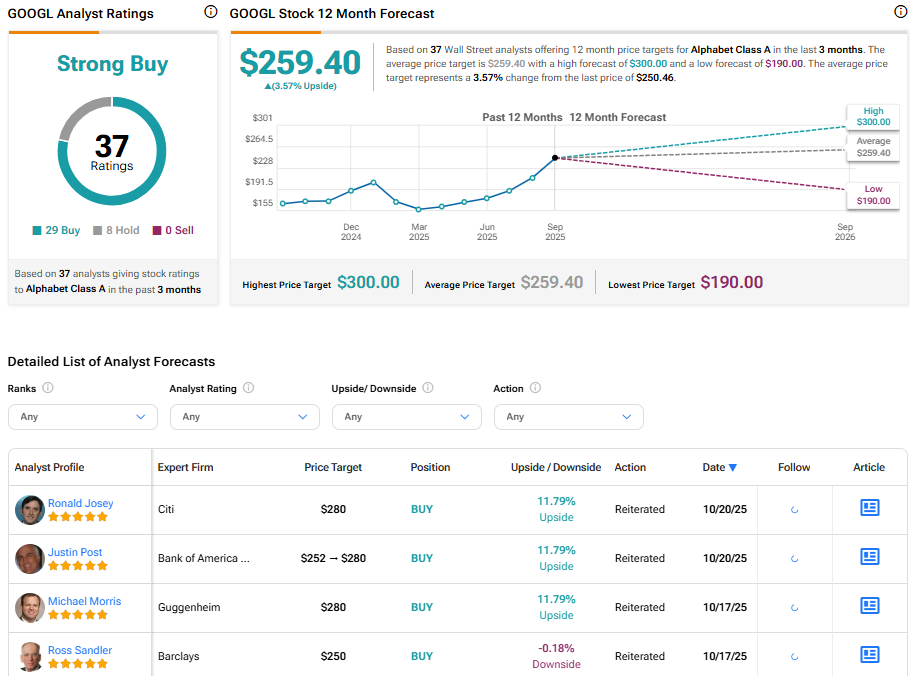Click info icon at top right of Stock Forecast
The width and height of the screenshot is (910, 676).
[899, 12]
